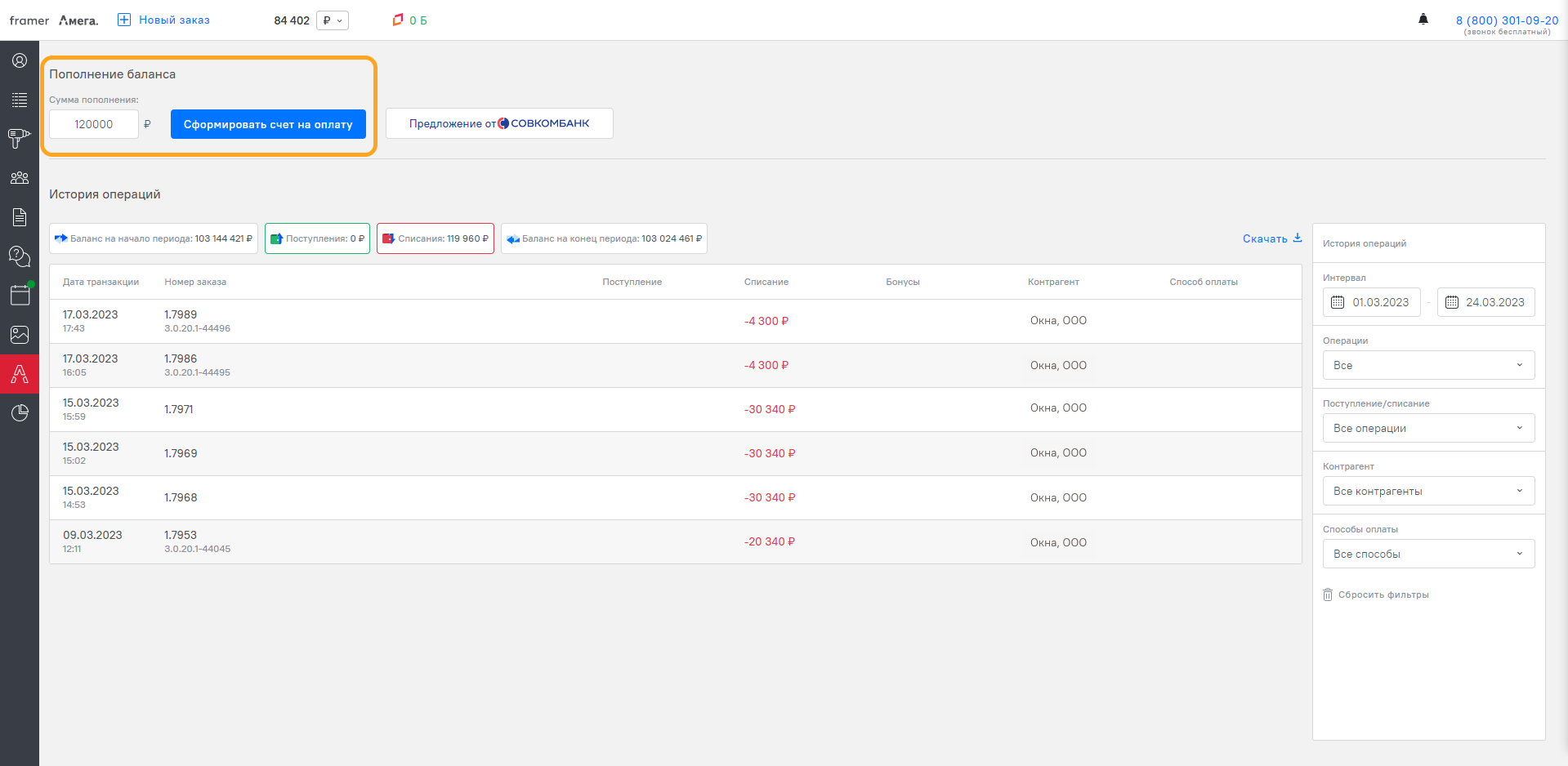Open order number 1.7969
This screenshot has height=766, width=1568.
coord(181,453)
